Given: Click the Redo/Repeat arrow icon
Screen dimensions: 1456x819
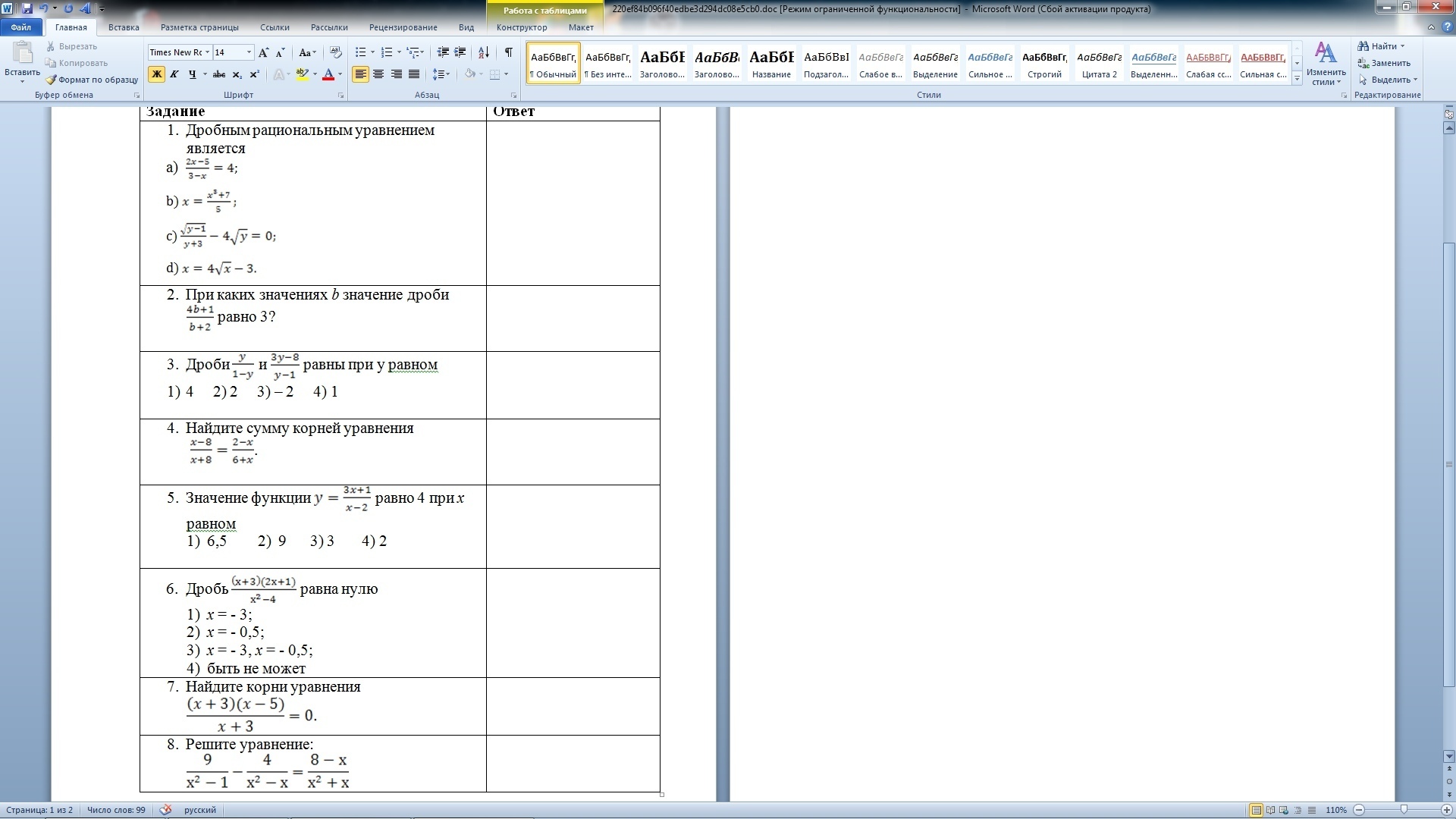Looking at the screenshot, I should point(69,8).
